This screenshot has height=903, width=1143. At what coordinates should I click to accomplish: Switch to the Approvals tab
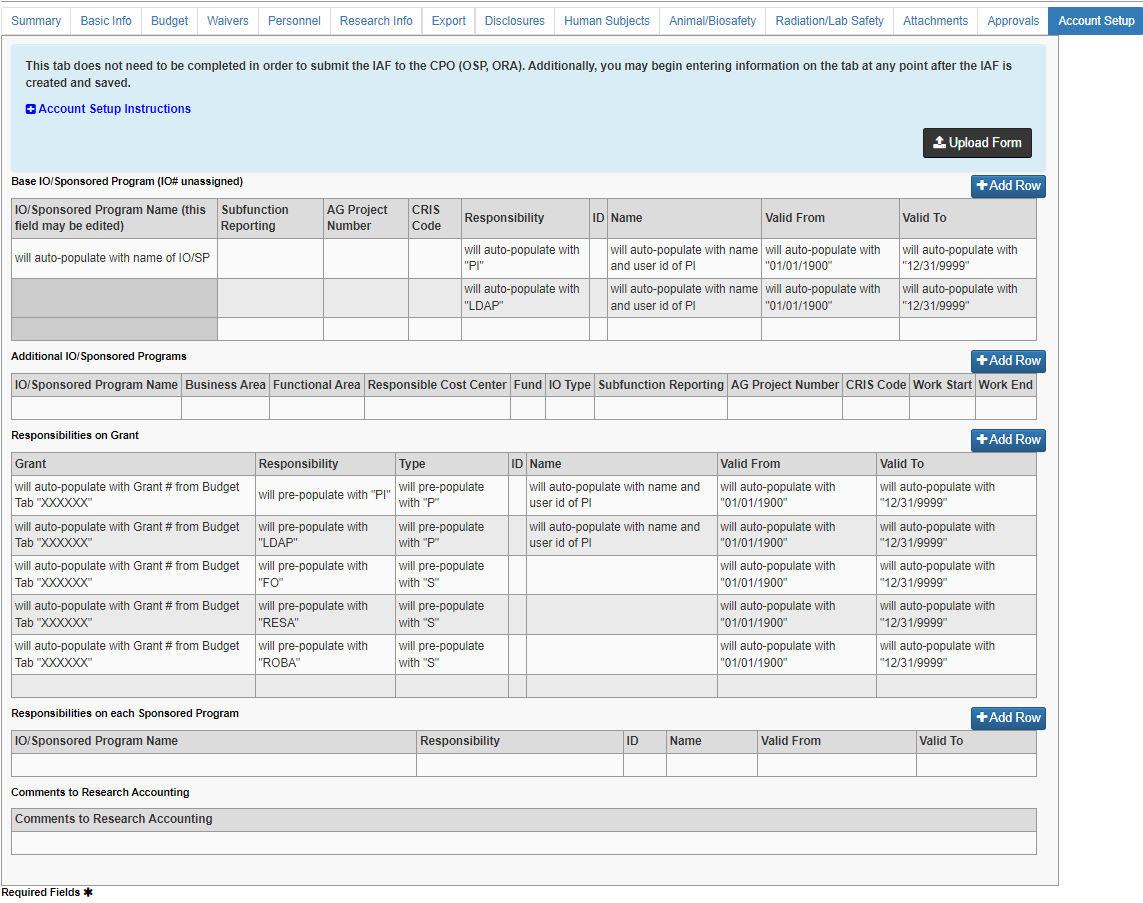coord(1012,20)
